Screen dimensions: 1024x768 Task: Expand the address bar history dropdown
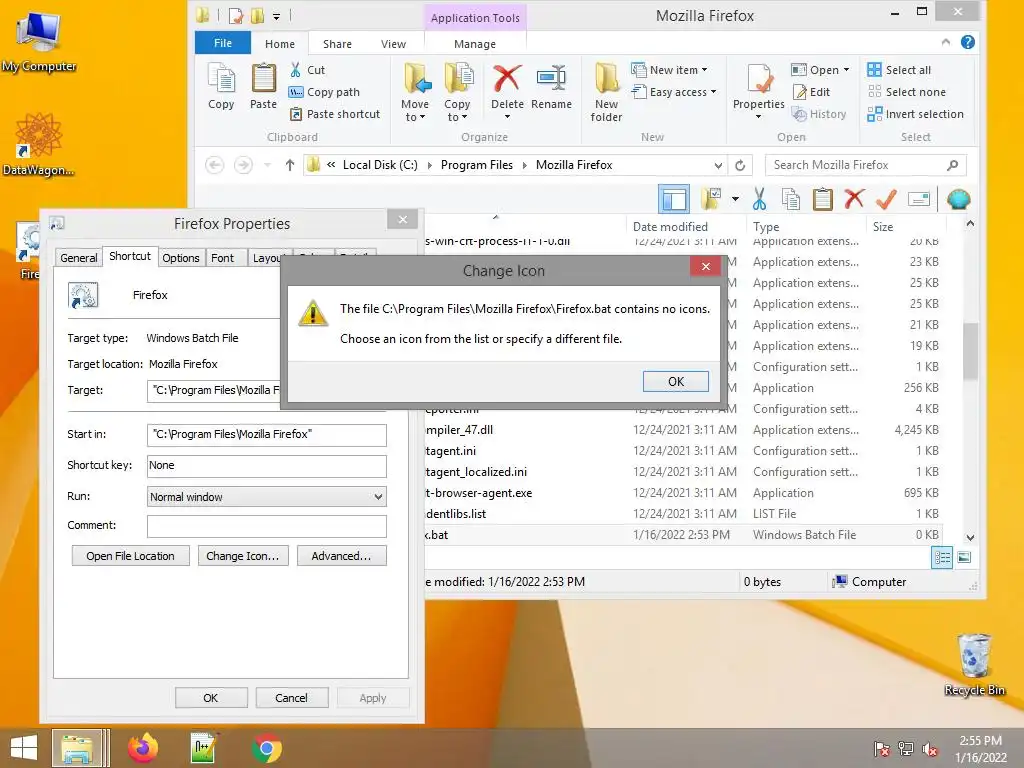pos(718,165)
